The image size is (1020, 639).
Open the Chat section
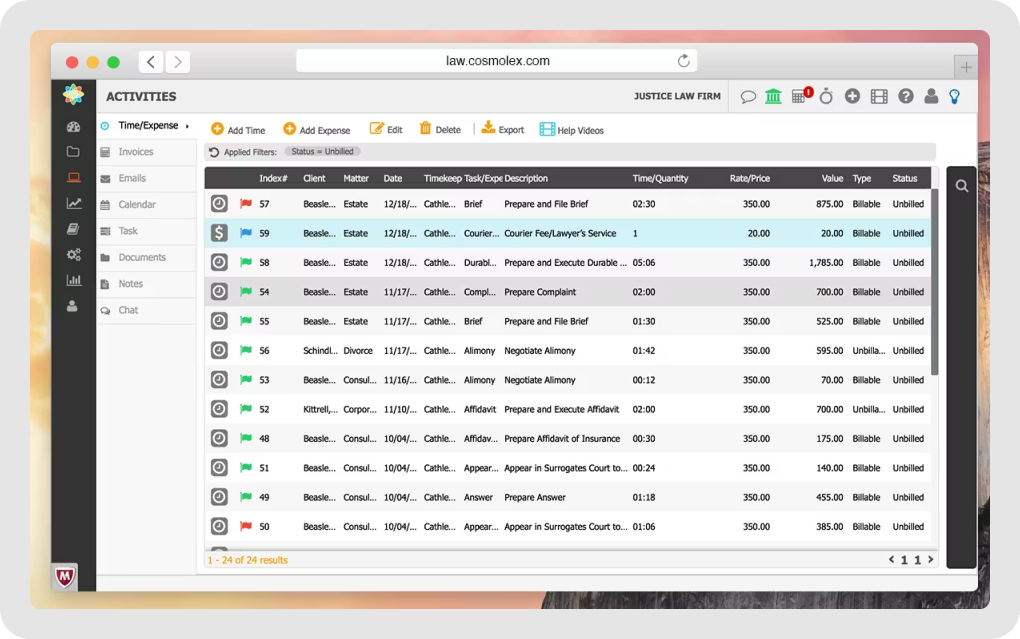pos(146,310)
